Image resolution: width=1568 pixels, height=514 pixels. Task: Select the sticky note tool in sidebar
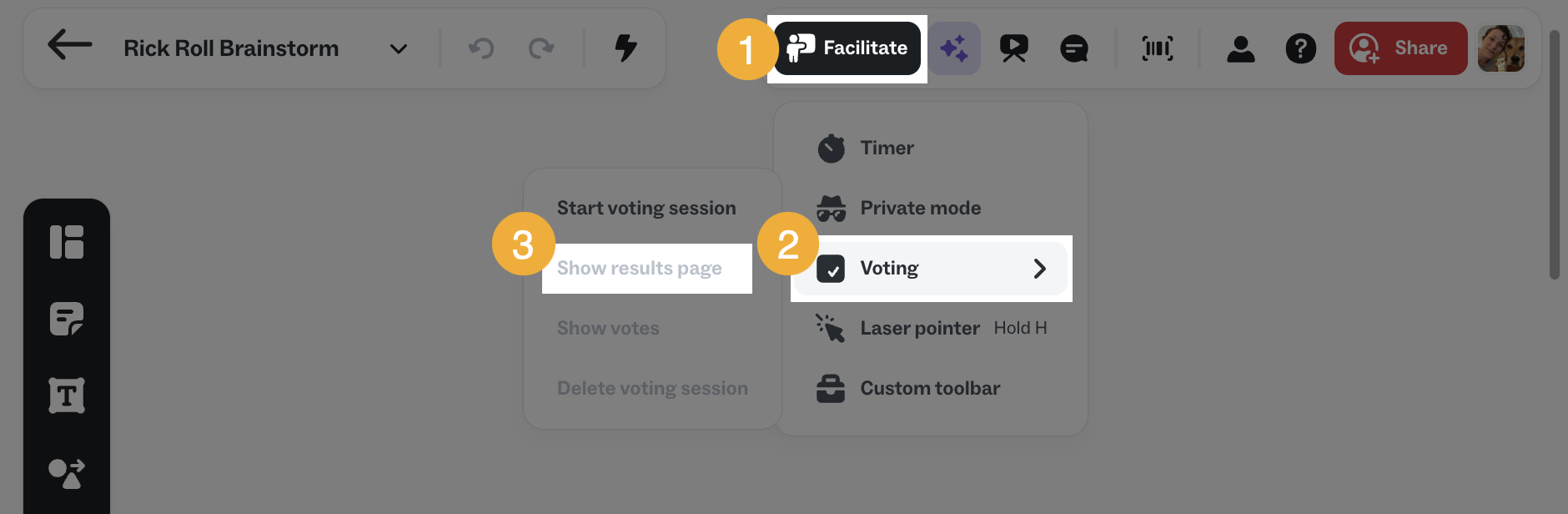click(67, 318)
